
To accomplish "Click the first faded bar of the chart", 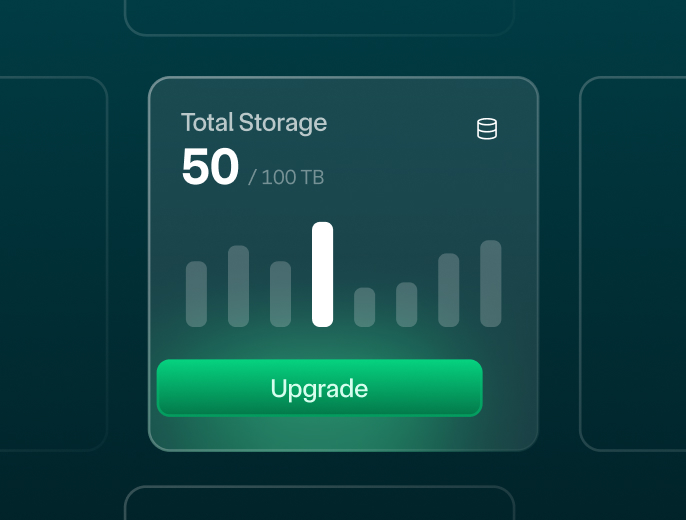I will tap(196, 294).
